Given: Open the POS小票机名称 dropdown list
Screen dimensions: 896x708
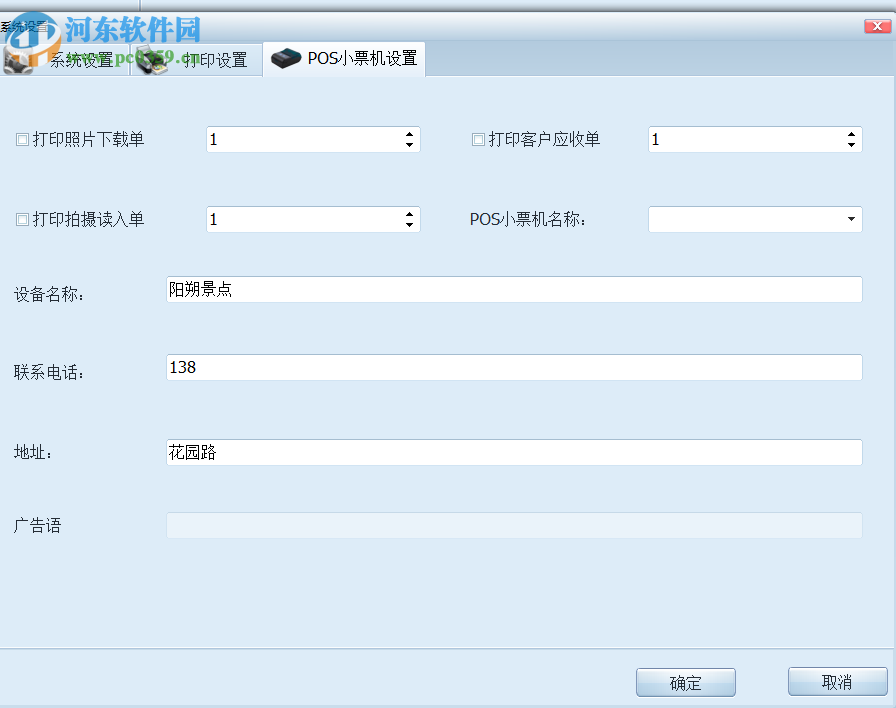Looking at the screenshot, I should (x=851, y=219).
